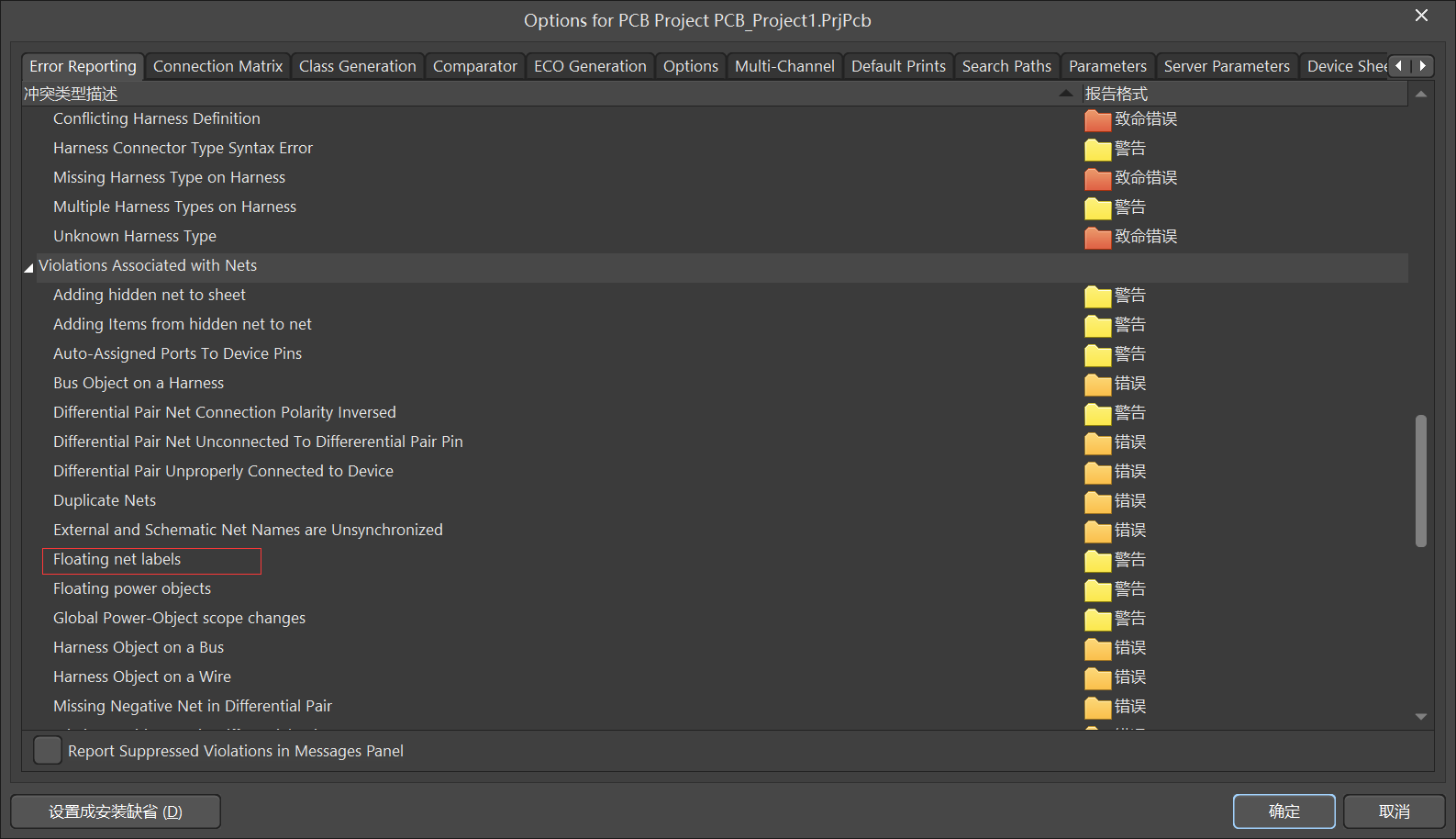Click the fatal error folder icon for Conflicting Harness Definition
1456x839 pixels.
(x=1097, y=119)
